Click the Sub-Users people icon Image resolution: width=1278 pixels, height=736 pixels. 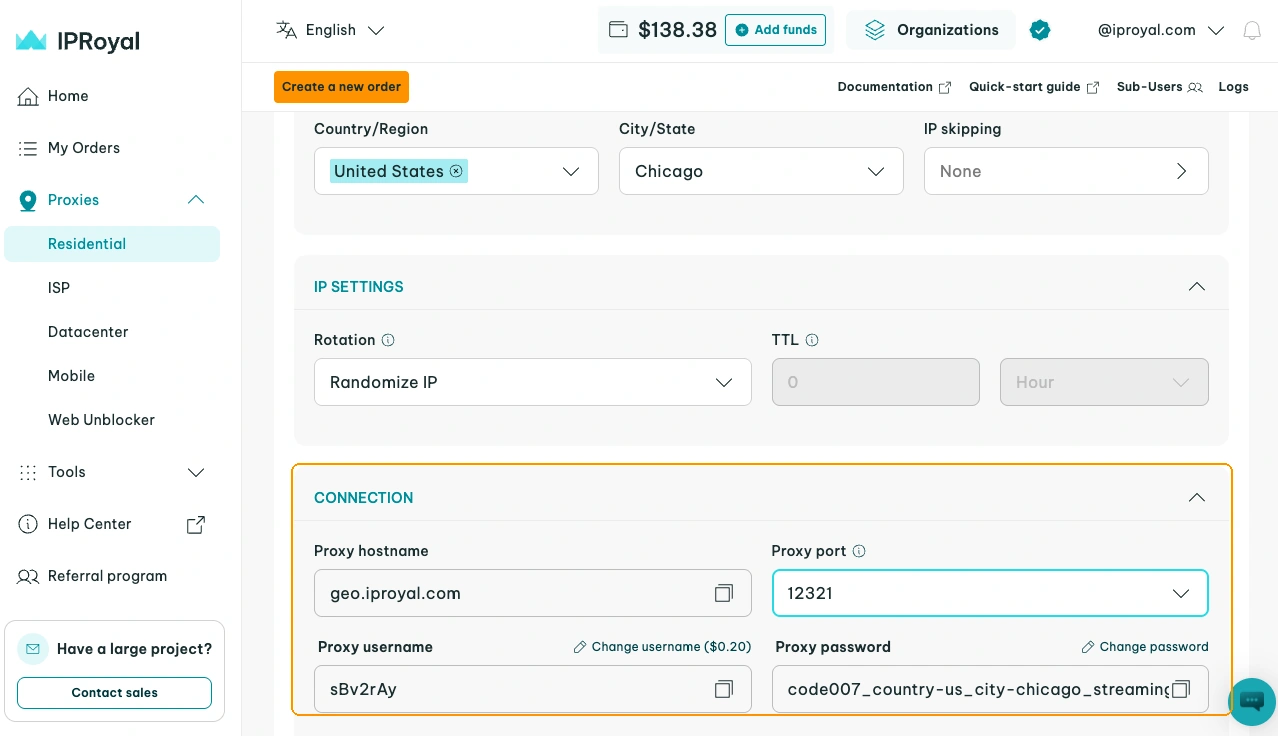click(1195, 87)
